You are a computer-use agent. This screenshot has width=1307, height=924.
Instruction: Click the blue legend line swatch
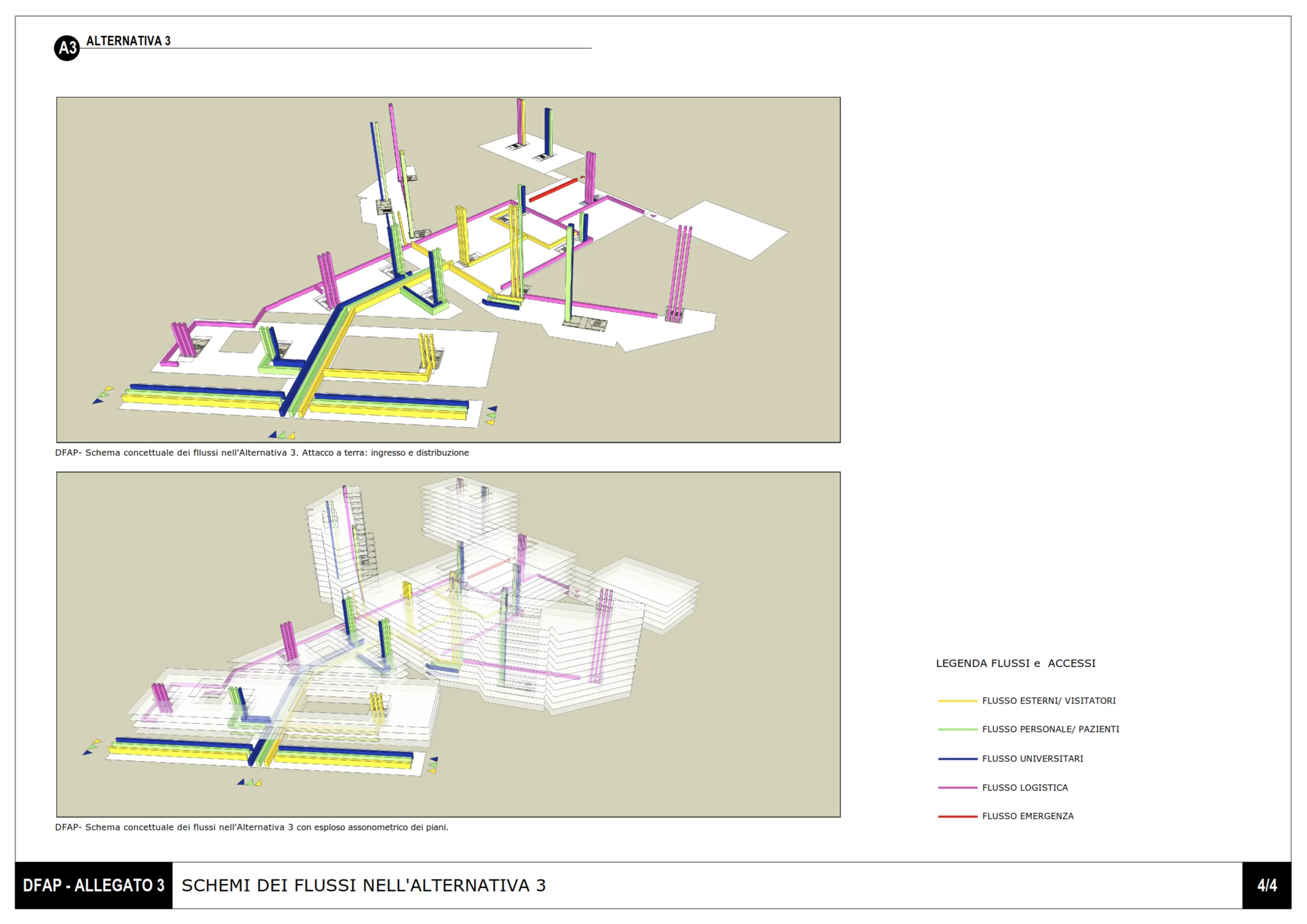click(957, 759)
